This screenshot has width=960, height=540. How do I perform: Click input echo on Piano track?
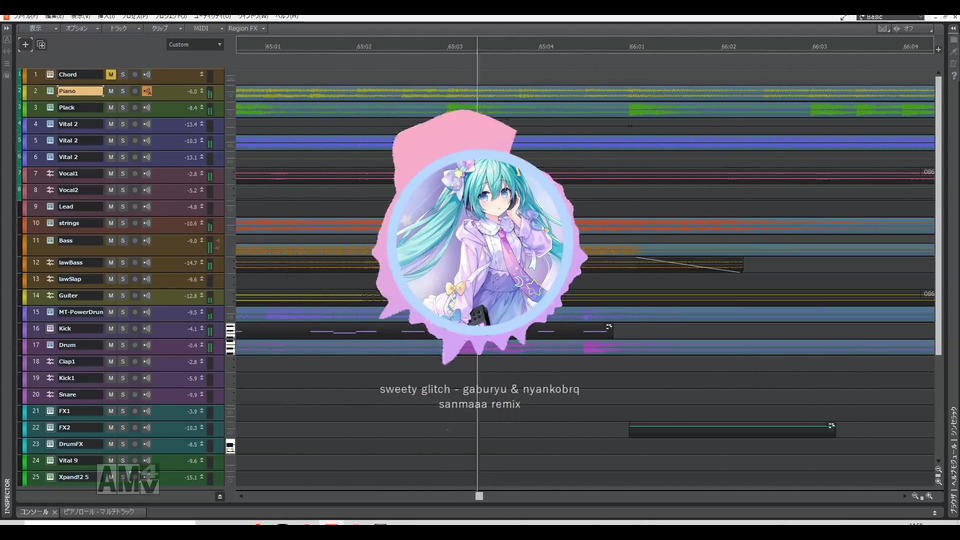click(147, 91)
